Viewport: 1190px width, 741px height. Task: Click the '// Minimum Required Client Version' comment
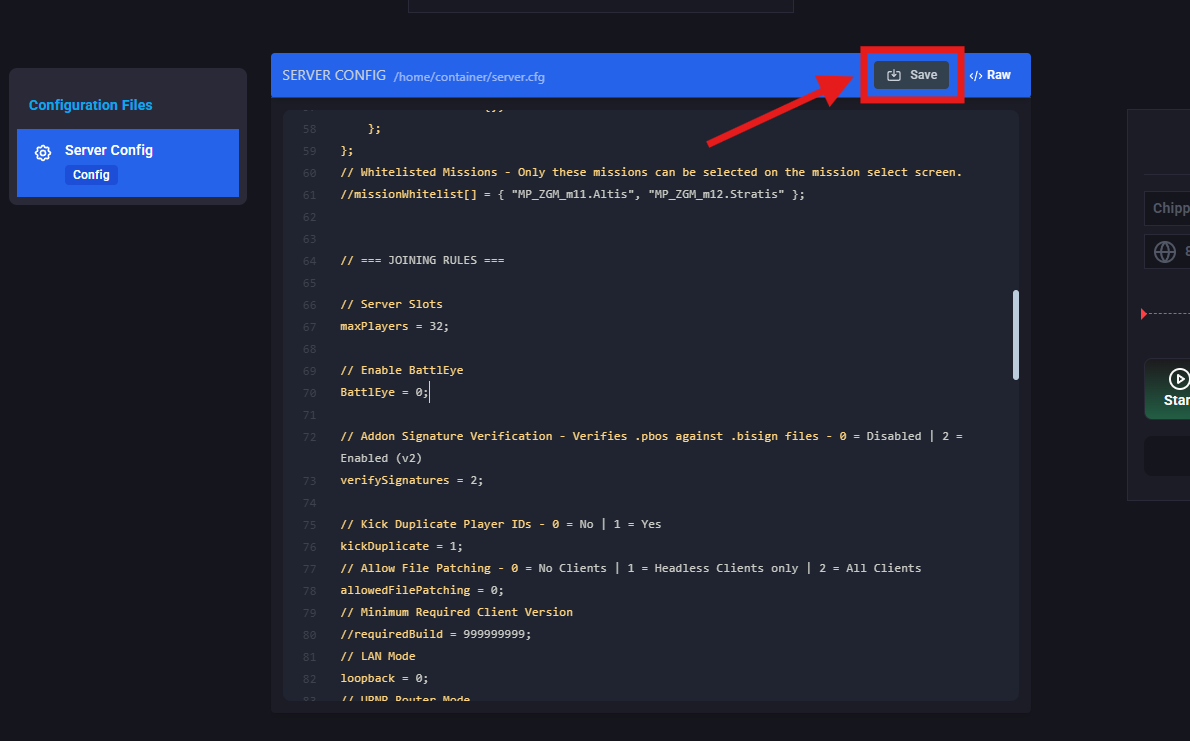pyautogui.click(x=456, y=612)
